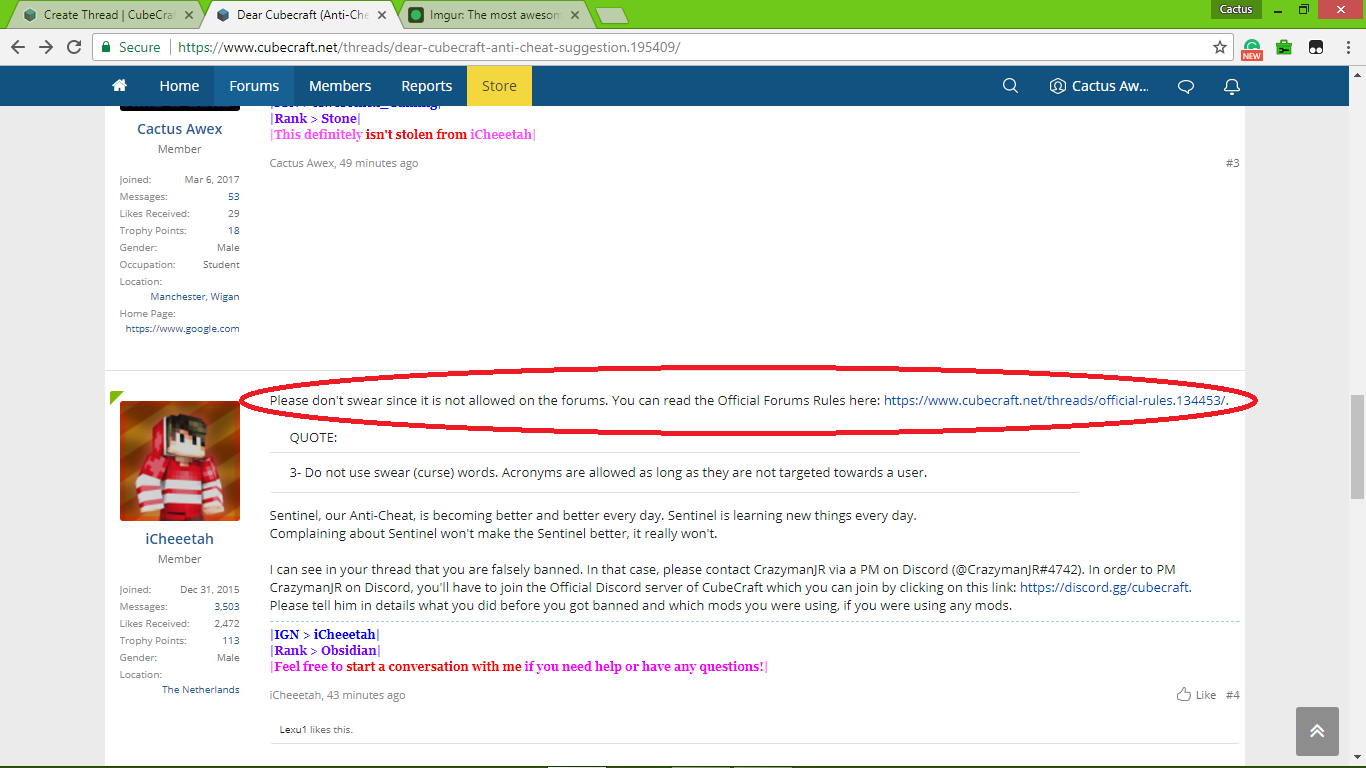Click the green extension icon with NEW badge
1366x768 pixels.
1252,48
